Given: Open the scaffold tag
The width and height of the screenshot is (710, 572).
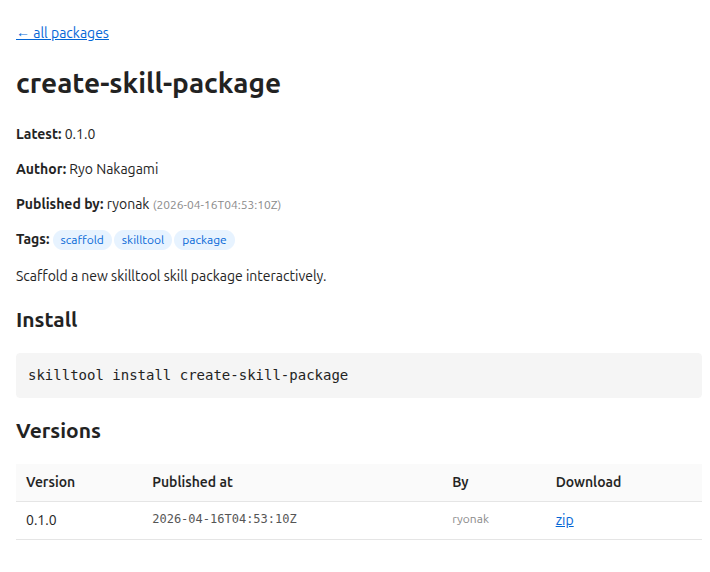Looking at the screenshot, I should pos(82,240).
